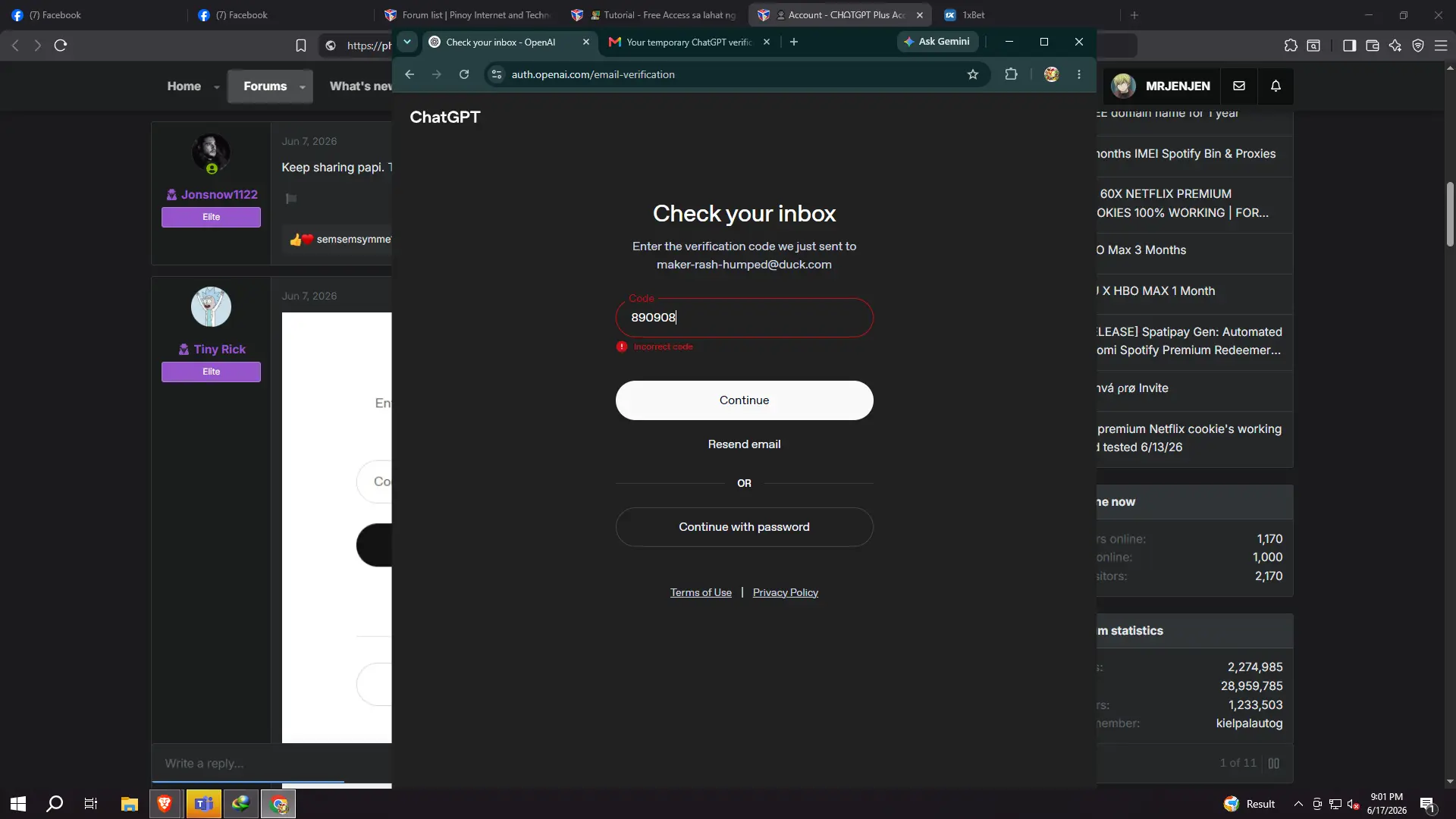Open Chrome three-dot menu

point(1079,74)
